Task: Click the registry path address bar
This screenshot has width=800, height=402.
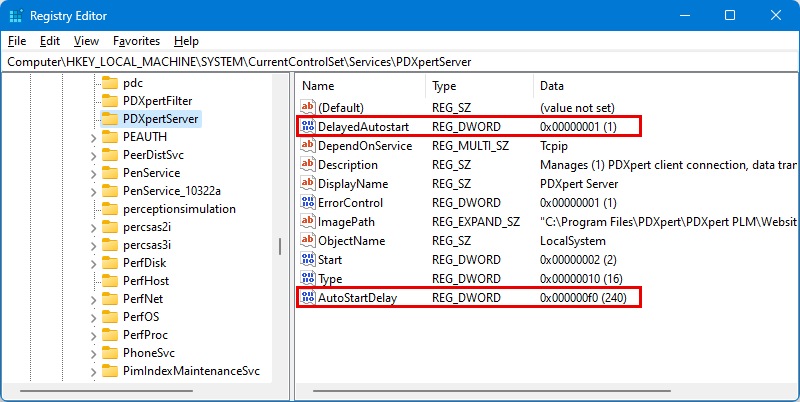Action: pos(400,62)
